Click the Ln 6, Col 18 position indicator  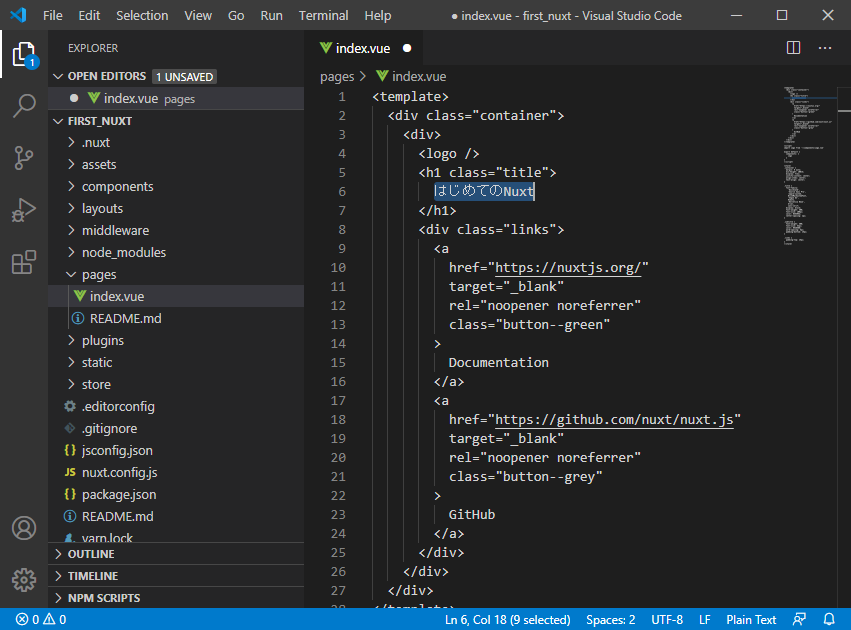[507, 619]
